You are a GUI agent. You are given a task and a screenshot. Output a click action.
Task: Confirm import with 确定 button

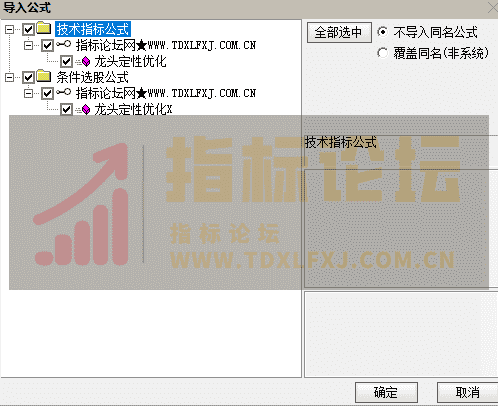click(x=386, y=392)
